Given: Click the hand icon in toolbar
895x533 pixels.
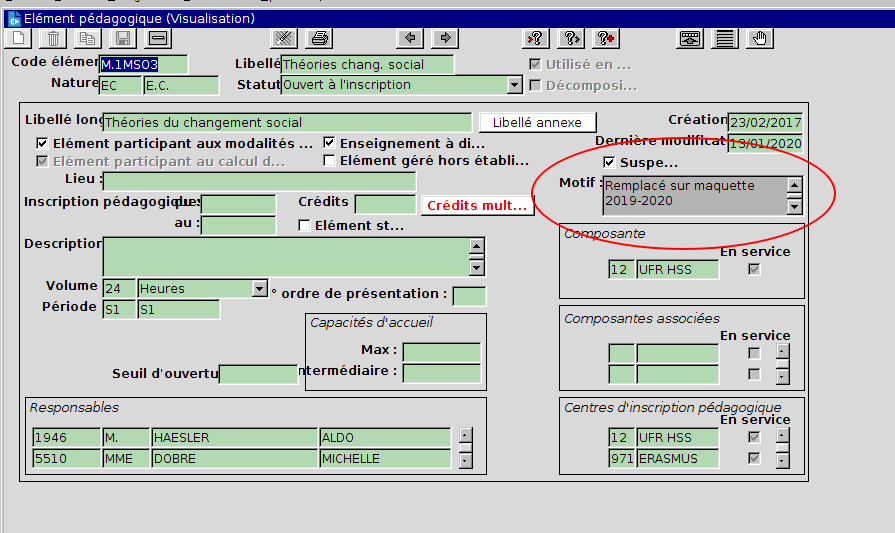Looking at the screenshot, I should point(760,39).
